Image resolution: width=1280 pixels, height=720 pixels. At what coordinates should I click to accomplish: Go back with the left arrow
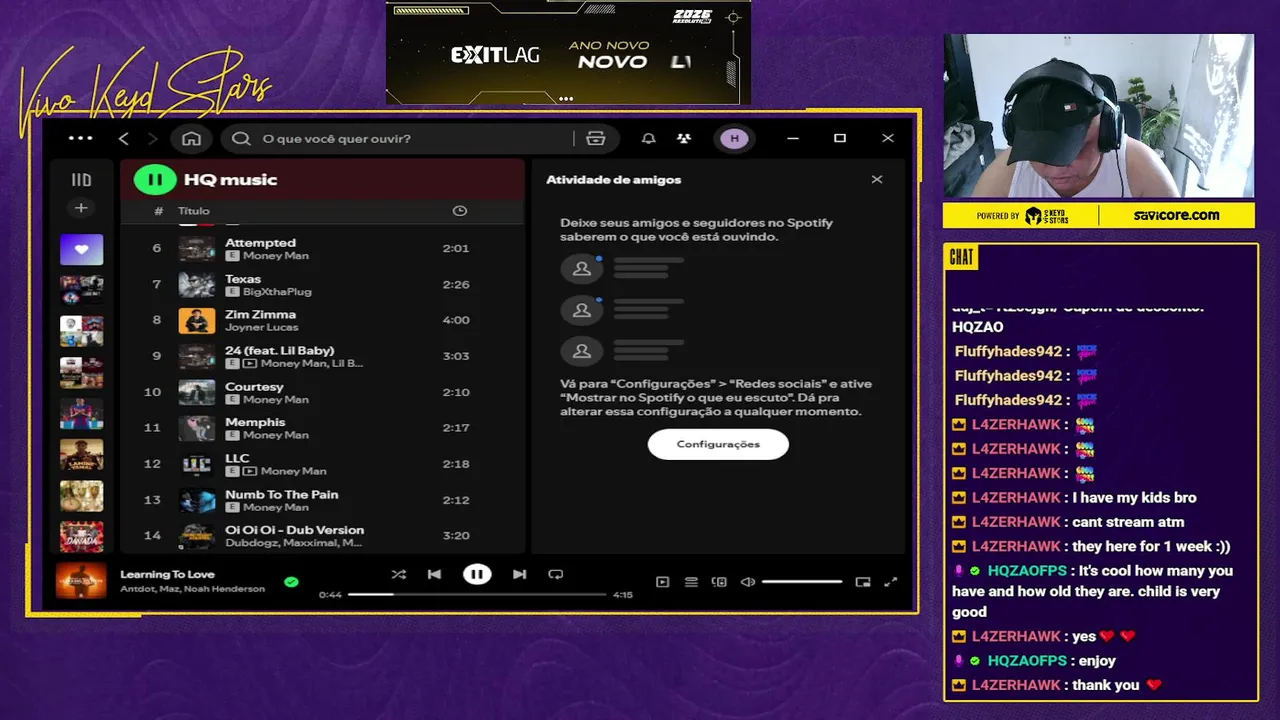(x=124, y=138)
